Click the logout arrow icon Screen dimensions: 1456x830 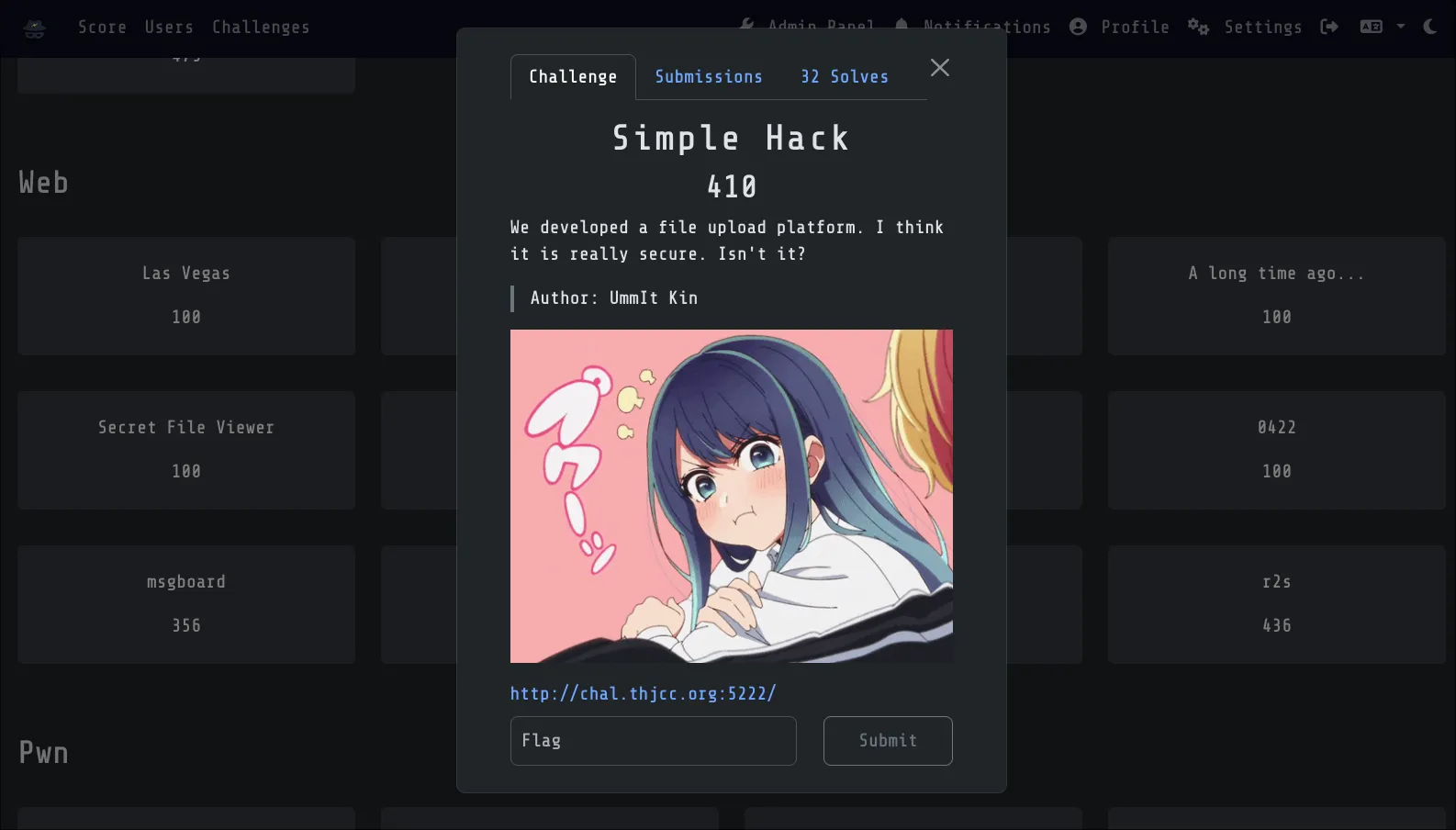tap(1329, 27)
